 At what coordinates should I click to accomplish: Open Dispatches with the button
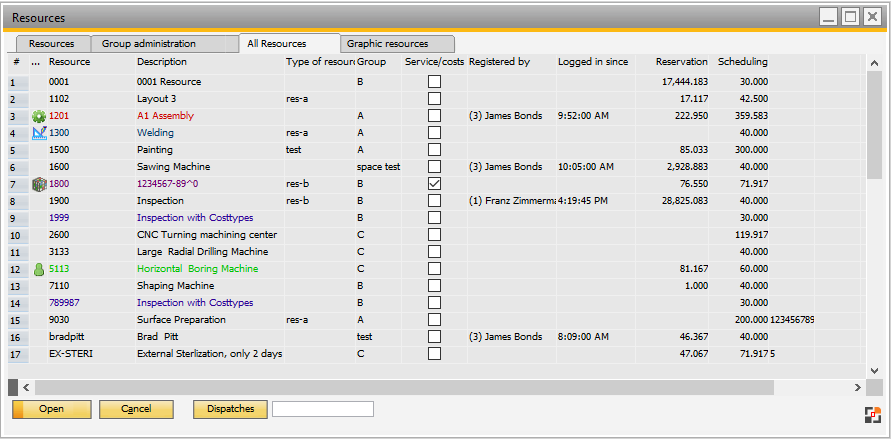click(x=230, y=409)
